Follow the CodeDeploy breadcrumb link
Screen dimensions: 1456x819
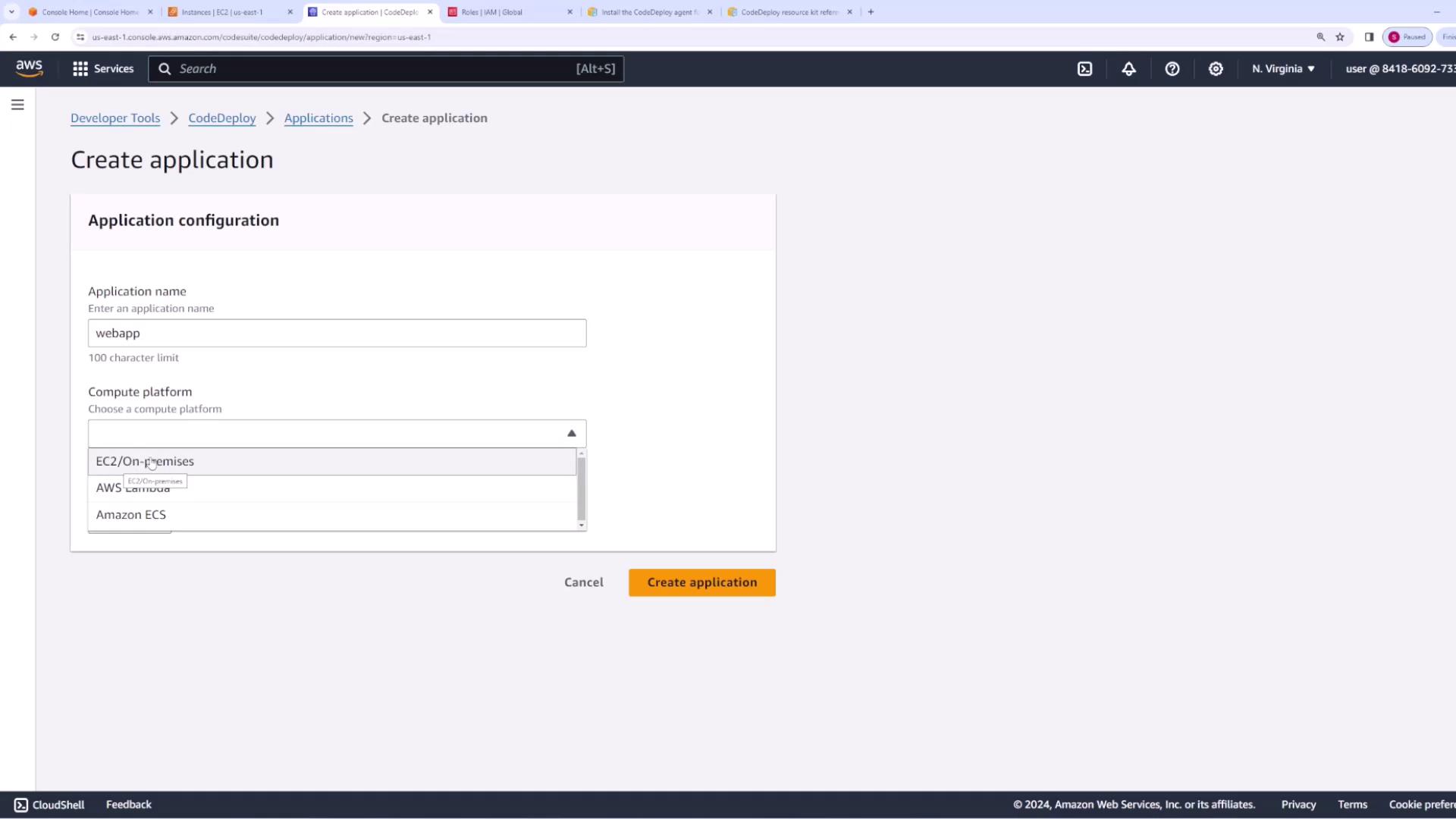click(x=221, y=118)
